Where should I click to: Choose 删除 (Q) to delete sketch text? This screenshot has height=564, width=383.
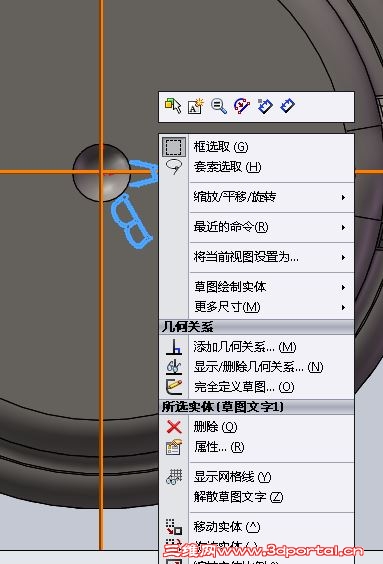pos(257,427)
